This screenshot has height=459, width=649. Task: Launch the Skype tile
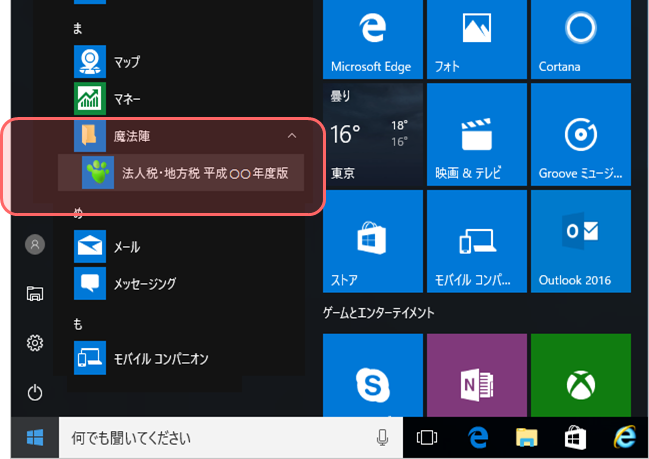(x=372, y=379)
